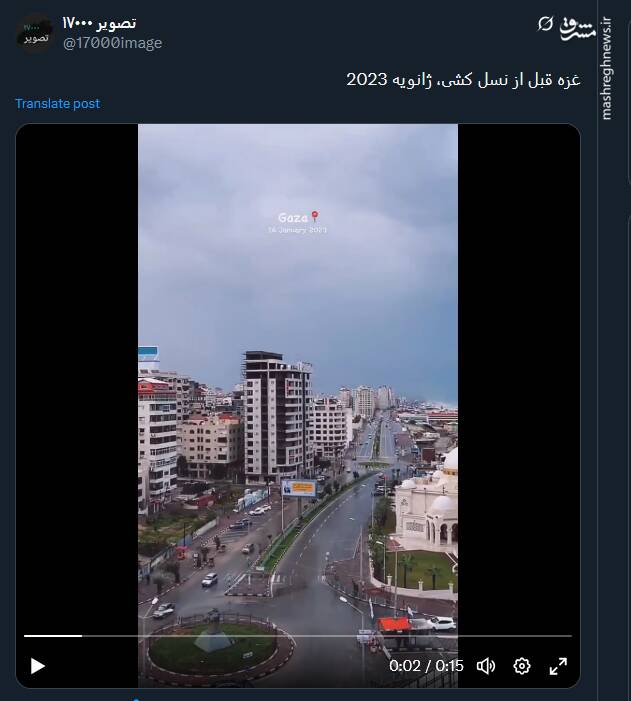The width and height of the screenshot is (631, 701).
Task: Expand video to fullscreen
Action: [x=558, y=666]
